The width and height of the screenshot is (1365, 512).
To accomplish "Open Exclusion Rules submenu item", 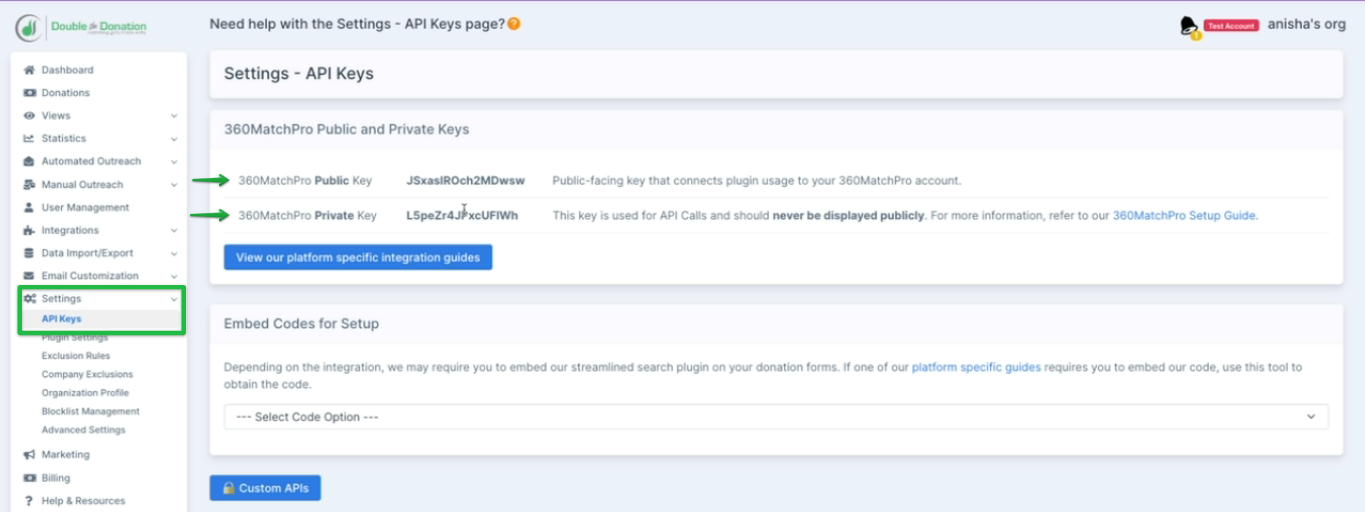I will click(76, 356).
